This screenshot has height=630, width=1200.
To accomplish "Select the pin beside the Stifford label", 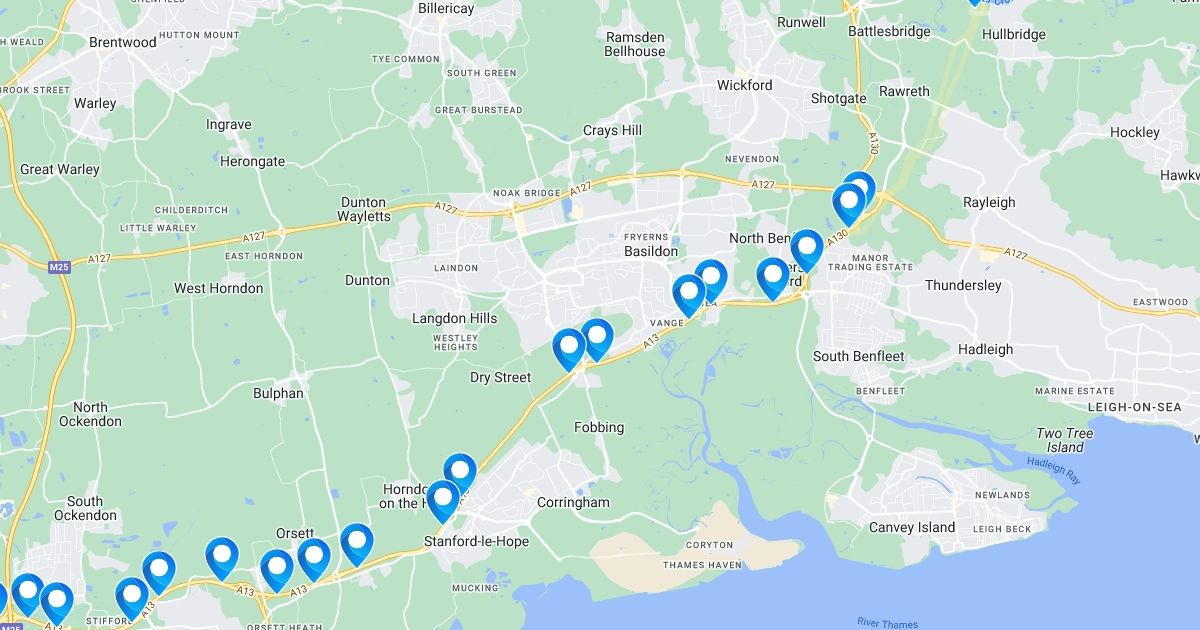I will [x=132, y=598].
